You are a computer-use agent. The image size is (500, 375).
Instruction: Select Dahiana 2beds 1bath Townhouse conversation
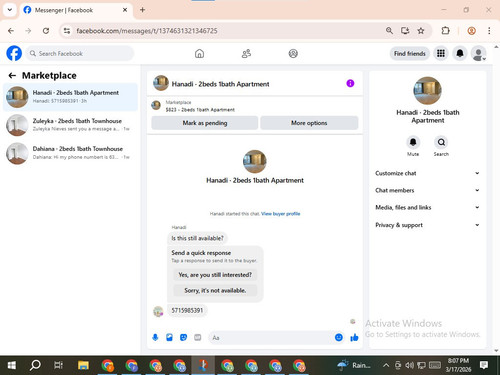coord(70,153)
